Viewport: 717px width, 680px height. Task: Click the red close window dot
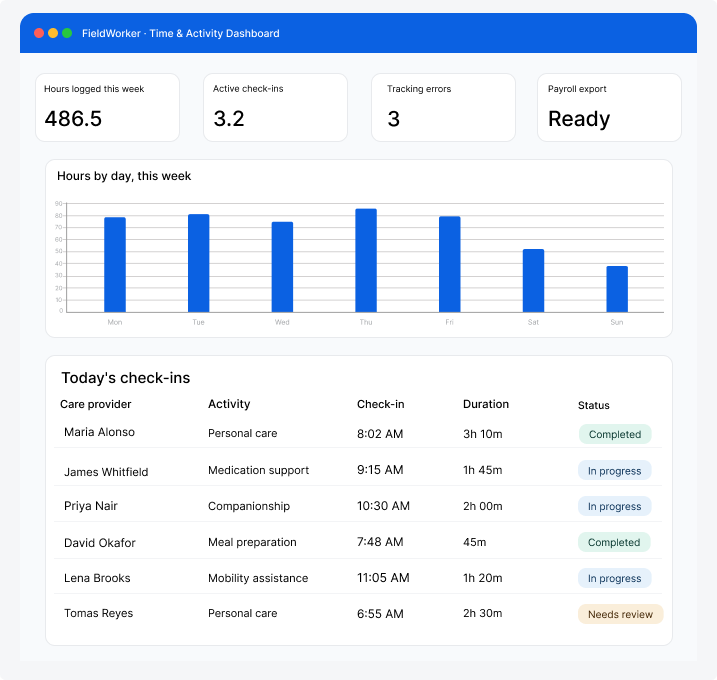(x=39, y=33)
